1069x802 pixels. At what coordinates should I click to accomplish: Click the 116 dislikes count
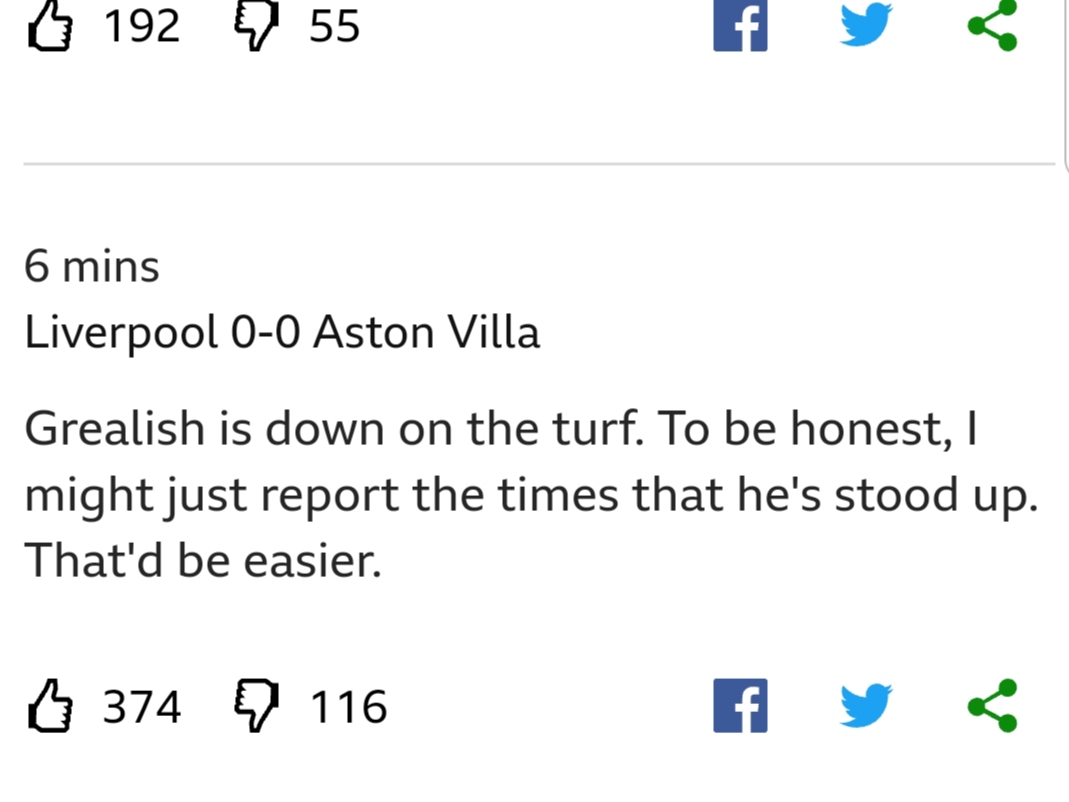click(x=348, y=707)
